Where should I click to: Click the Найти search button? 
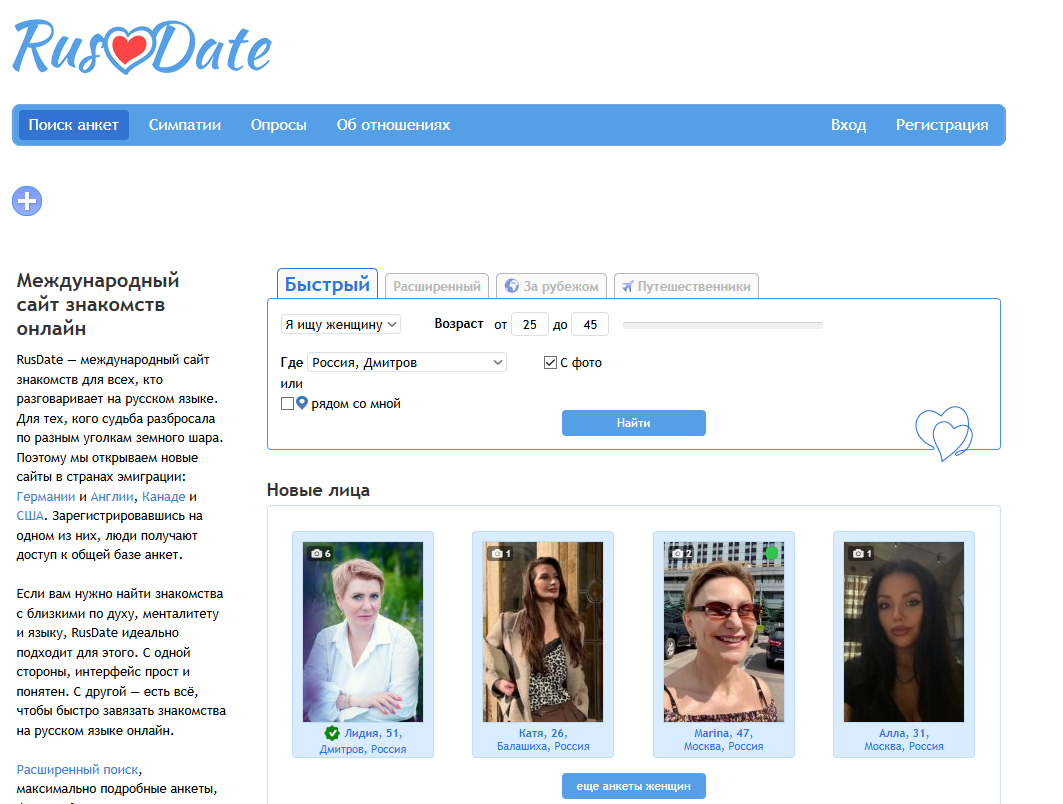(634, 423)
